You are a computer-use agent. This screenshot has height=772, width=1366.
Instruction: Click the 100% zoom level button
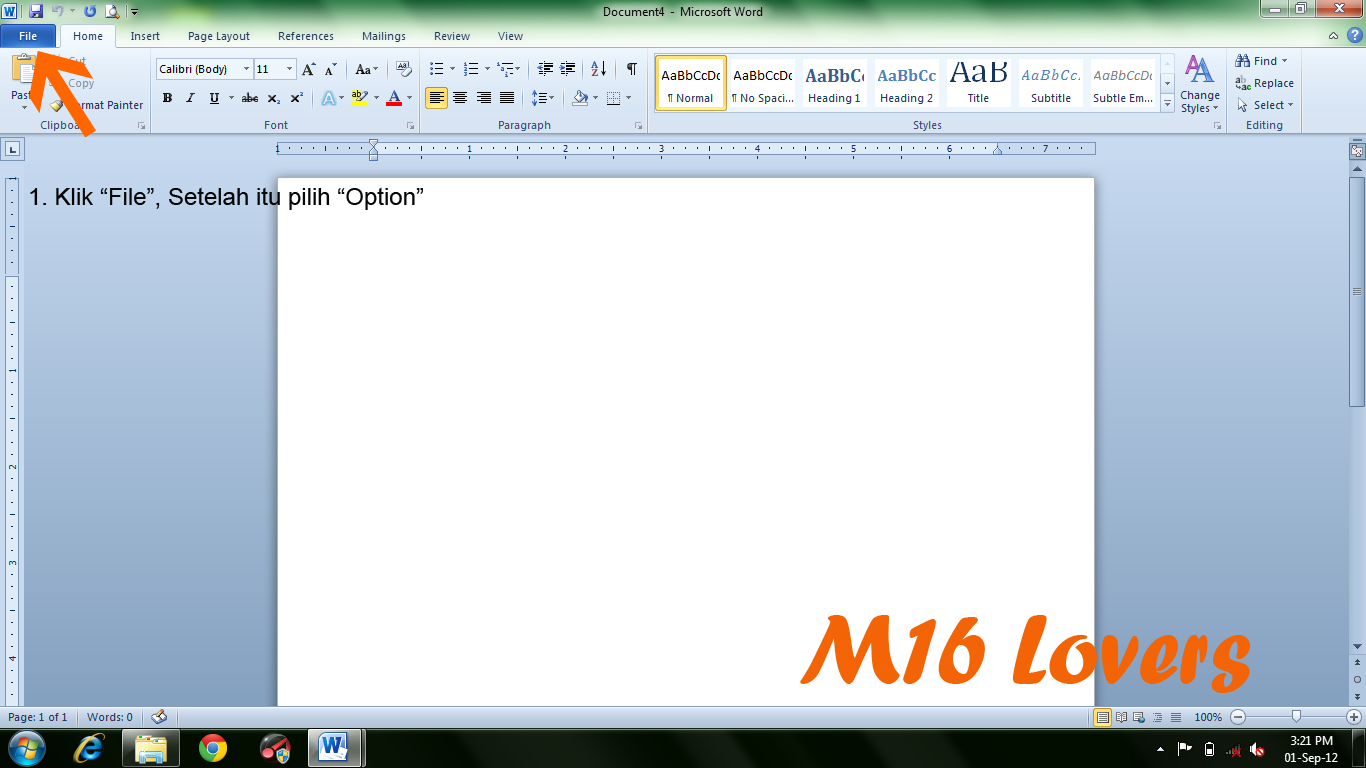pos(1208,717)
